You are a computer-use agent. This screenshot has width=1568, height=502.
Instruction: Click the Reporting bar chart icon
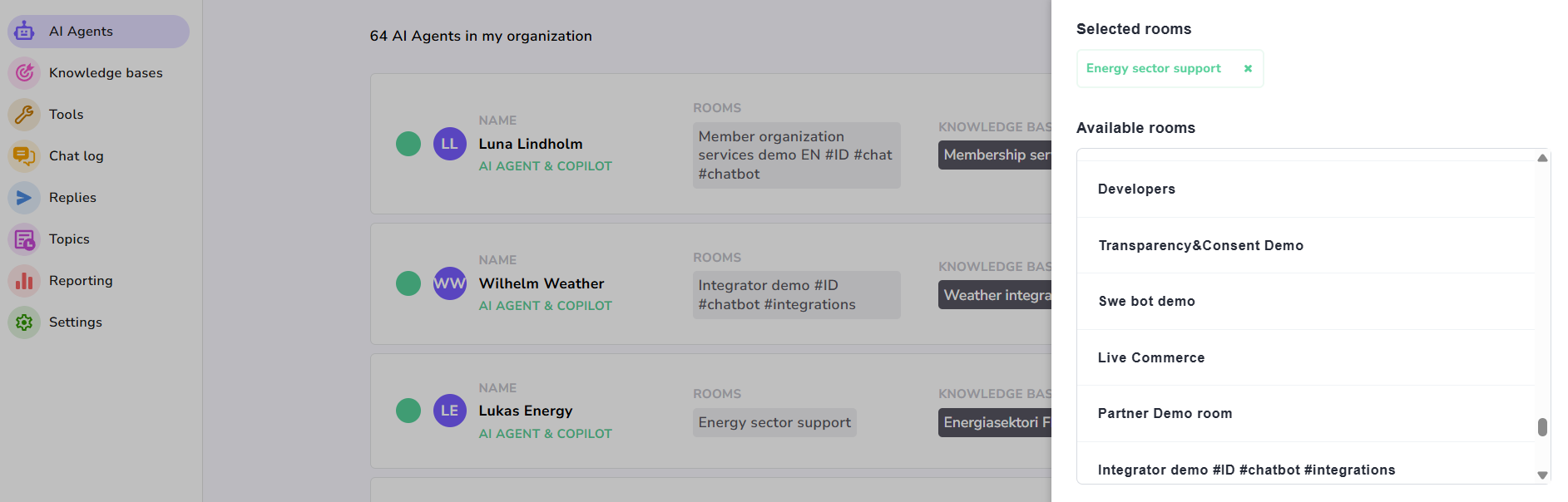click(x=24, y=281)
